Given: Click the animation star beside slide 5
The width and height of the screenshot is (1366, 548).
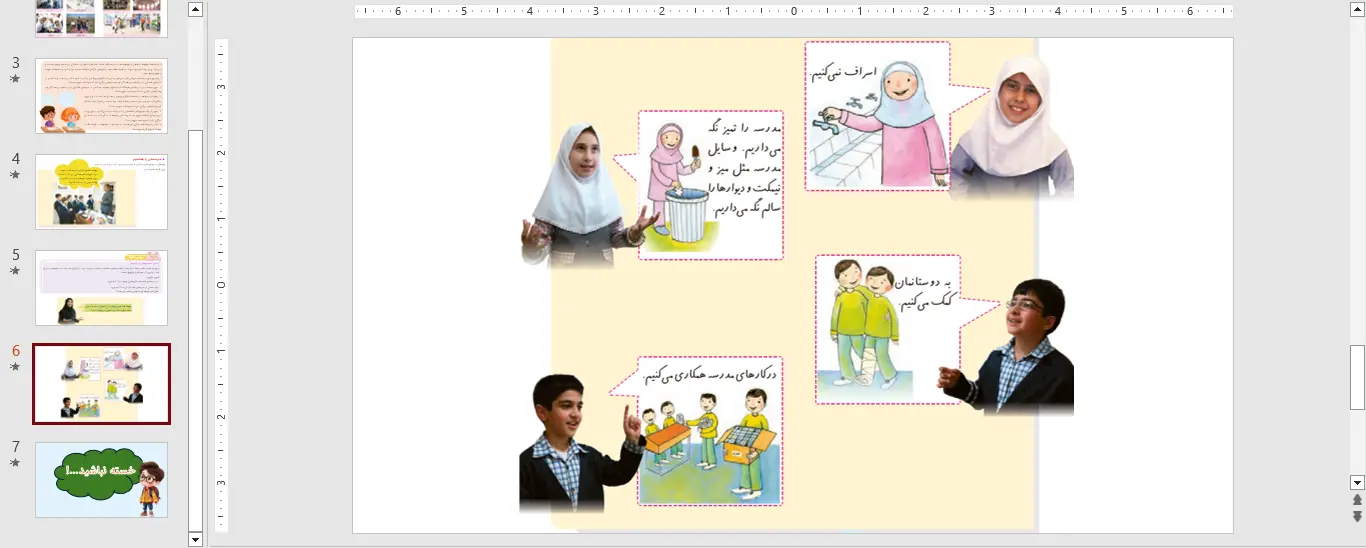Looking at the screenshot, I should [15, 270].
